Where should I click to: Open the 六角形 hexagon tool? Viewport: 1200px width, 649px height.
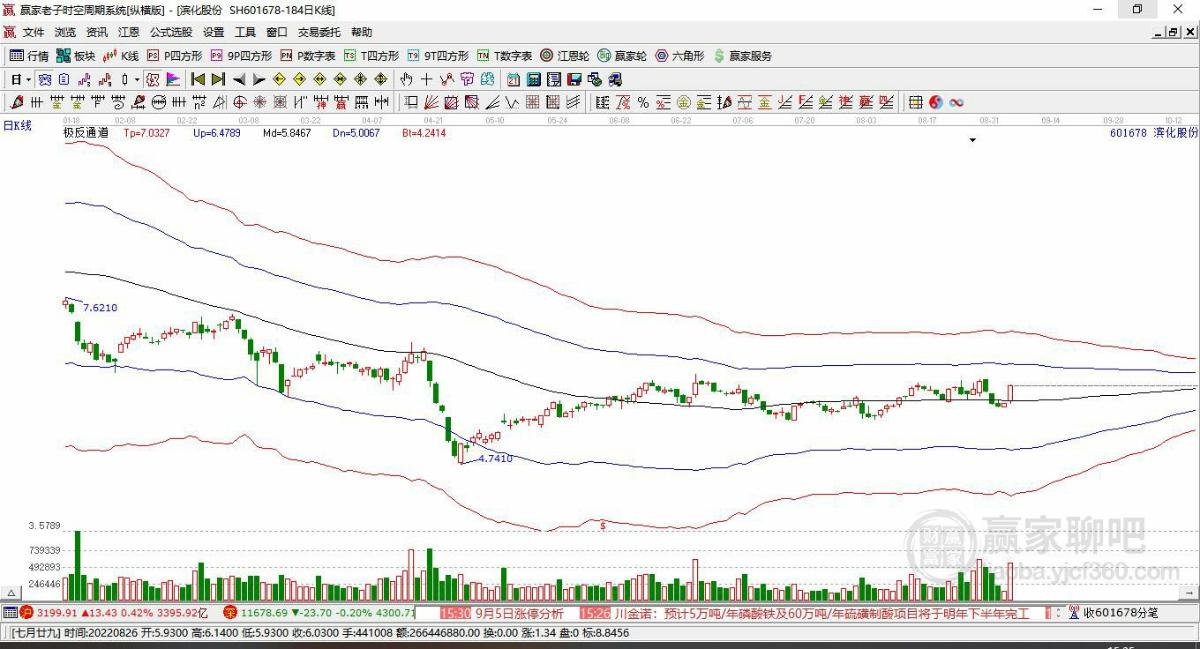click(680, 56)
